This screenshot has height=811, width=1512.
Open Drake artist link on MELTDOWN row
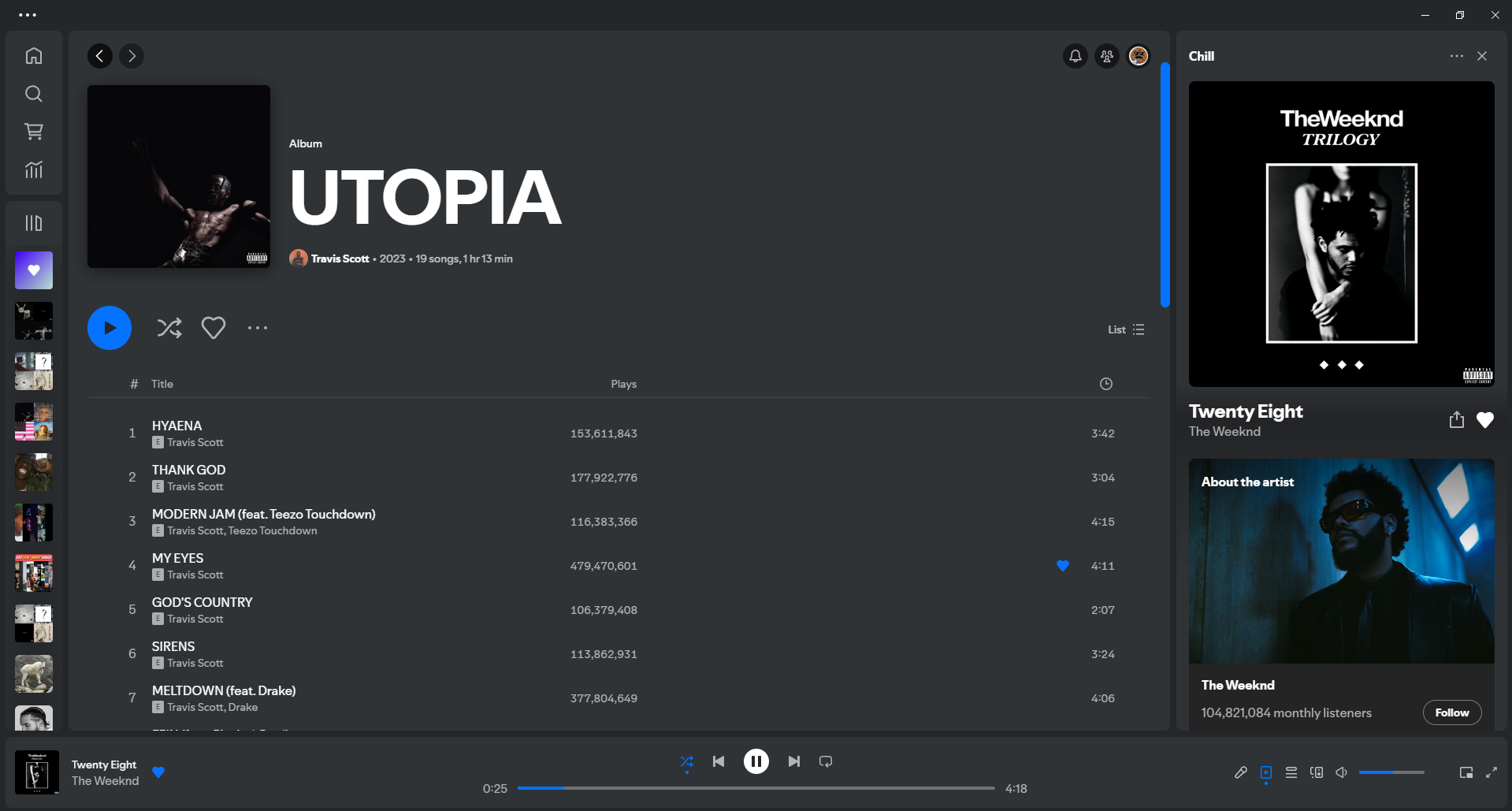point(243,707)
